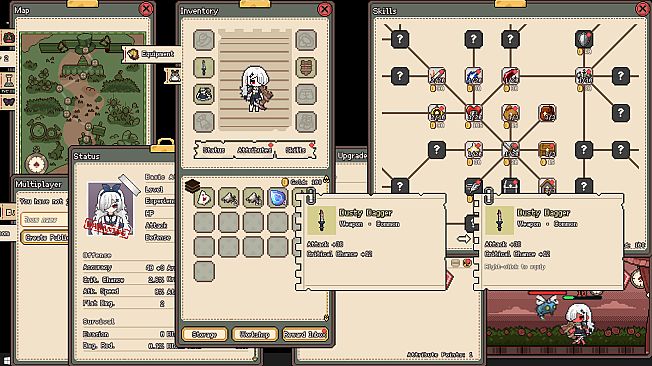Viewport: 652px width, 366px height.
Task: Switch to the Status tab
Action: click(214, 150)
